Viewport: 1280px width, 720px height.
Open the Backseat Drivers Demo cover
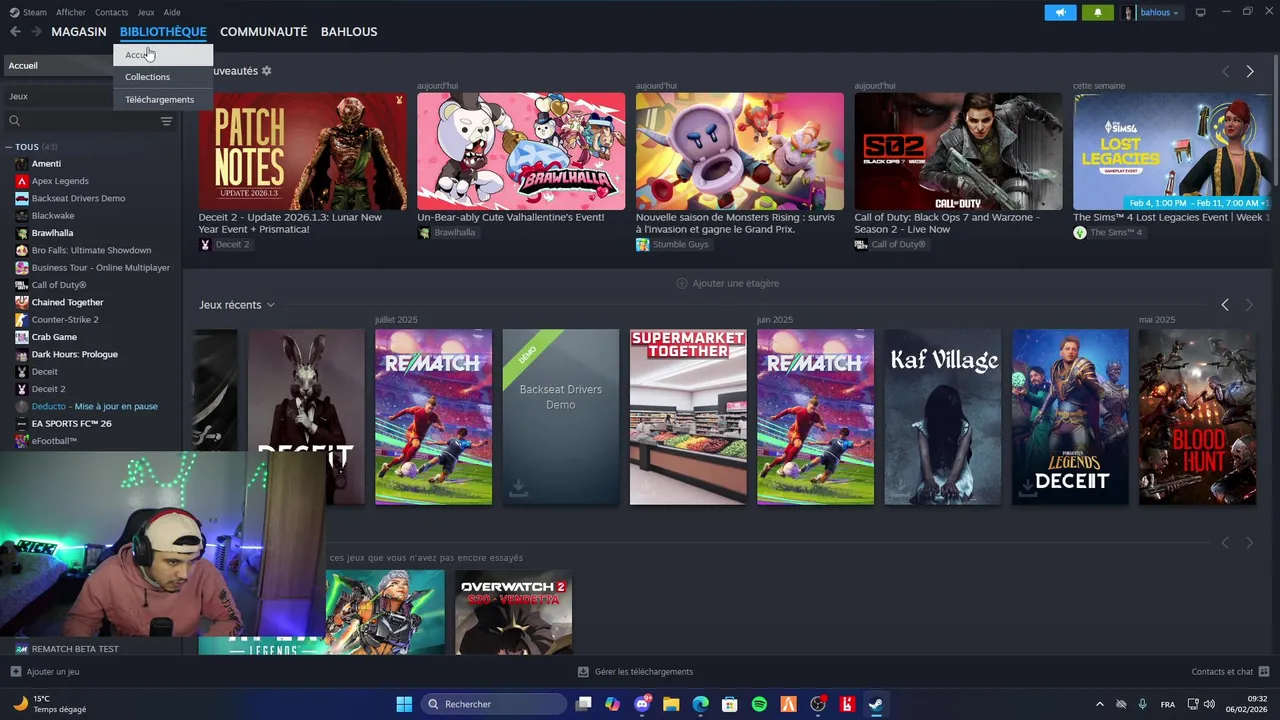pos(561,417)
